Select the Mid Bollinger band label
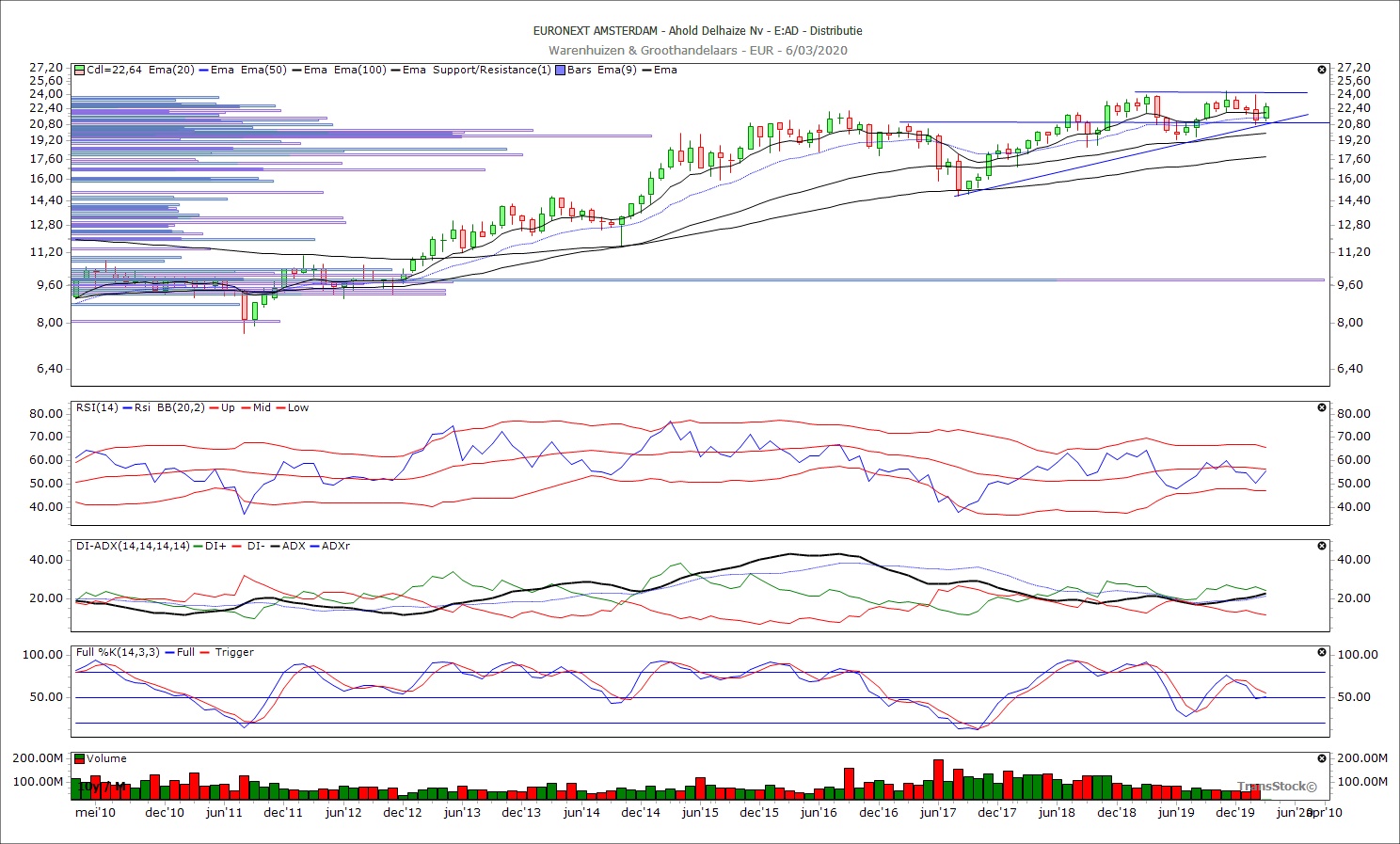Screen dimensions: 1400x844 pos(262,407)
